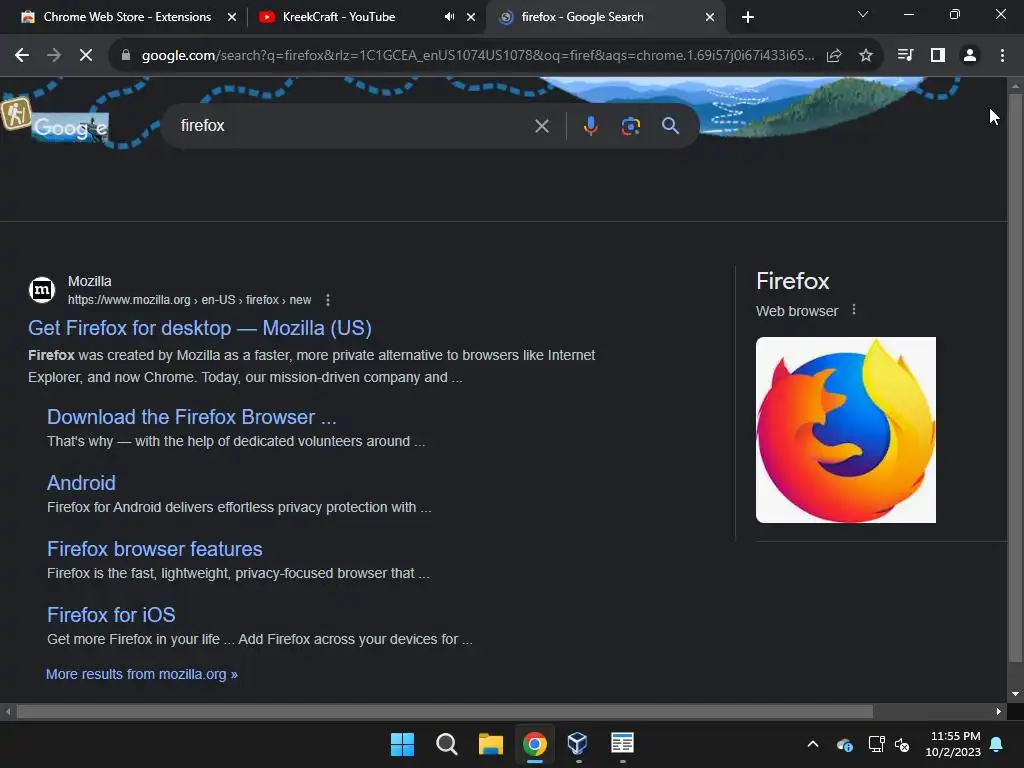The width and height of the screenshot is (1024, 768).
Task: Click the Mozilla site name text
Action: click(89, 281)
